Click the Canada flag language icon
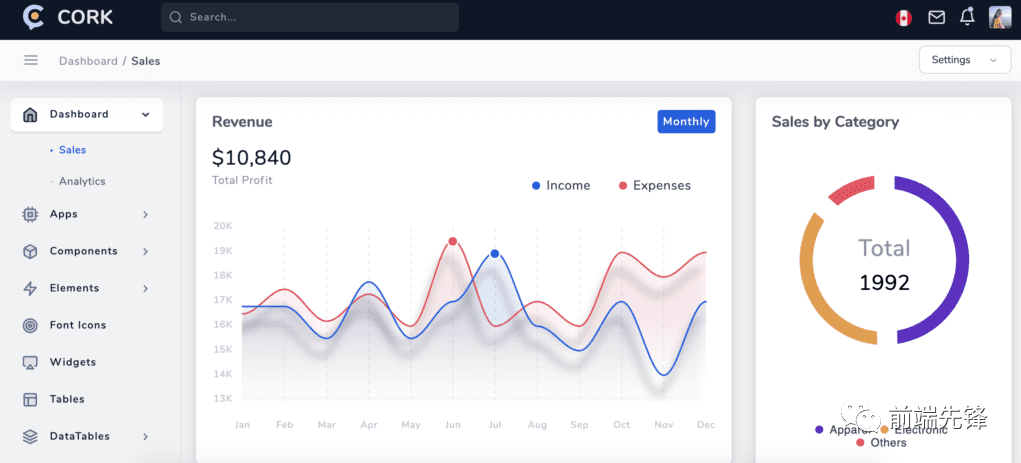The image size is (1021, 463). point(904,17)
